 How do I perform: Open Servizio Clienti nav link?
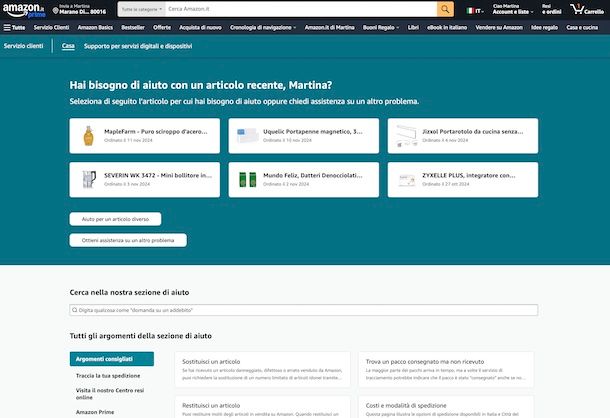point(51,28)
